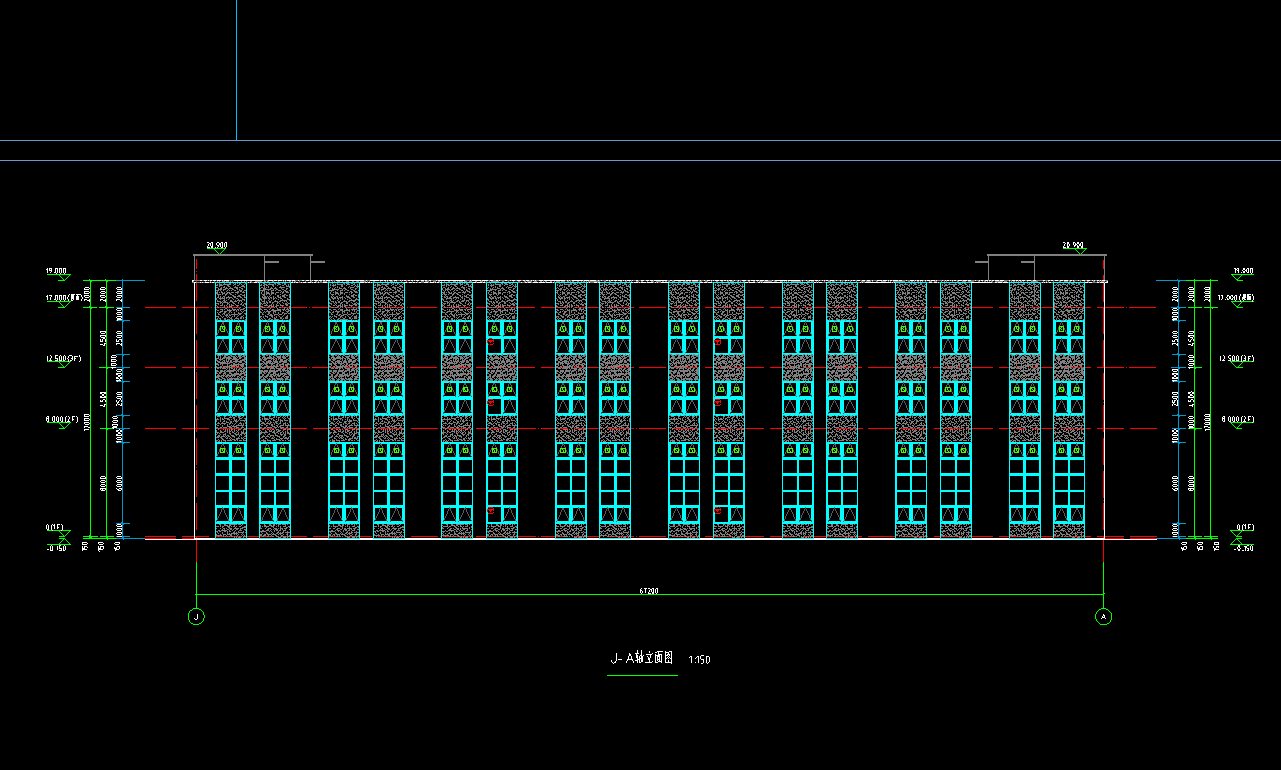This screenshot has height=770, width=1281.
Task: Click the 1:150 scale text
Action: [700, 660]
